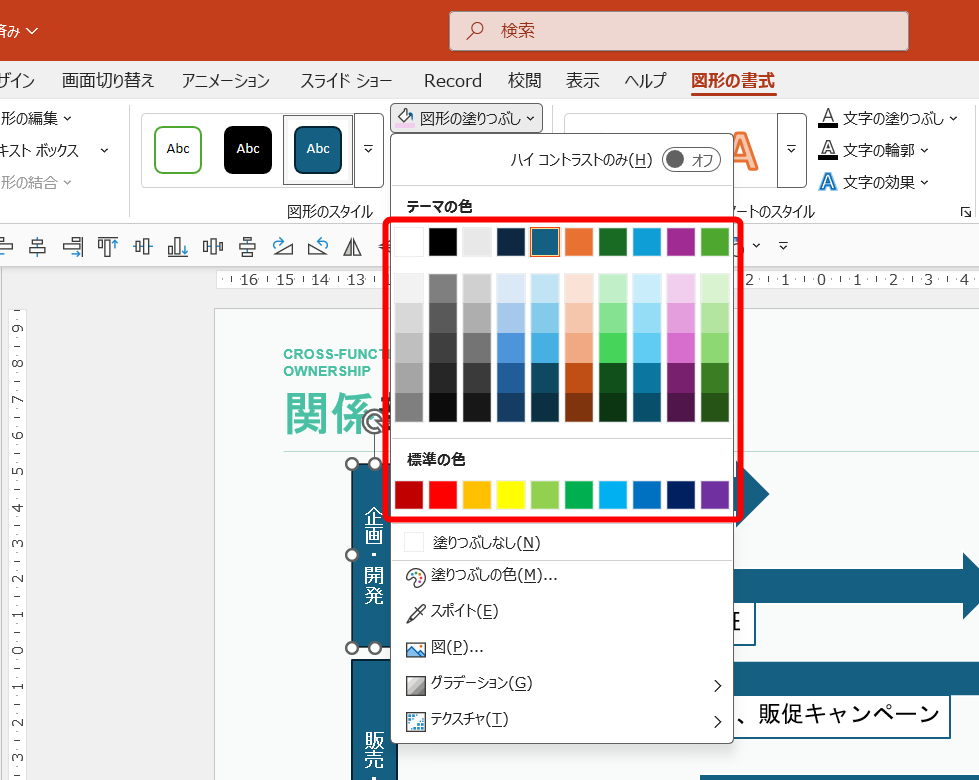Click the 図形の塗りつぶし paint bucket icon

[405, 117]
